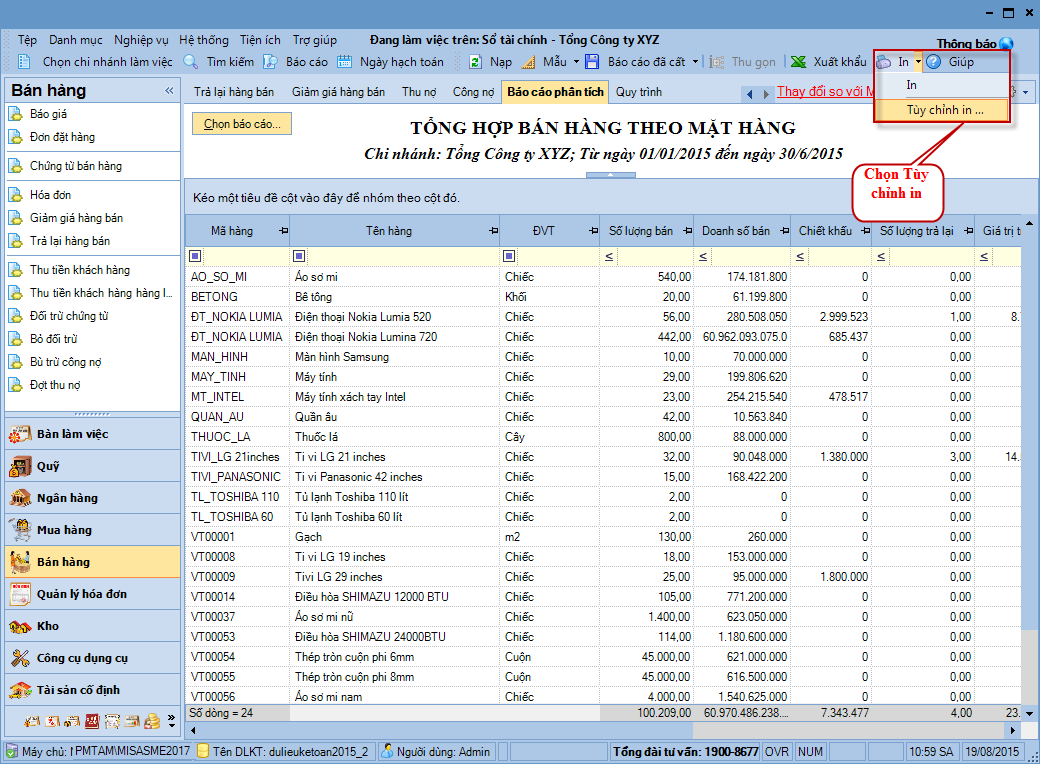Open Thu tiền khách hàng link
1040x764 pixels.
(80, 270)
